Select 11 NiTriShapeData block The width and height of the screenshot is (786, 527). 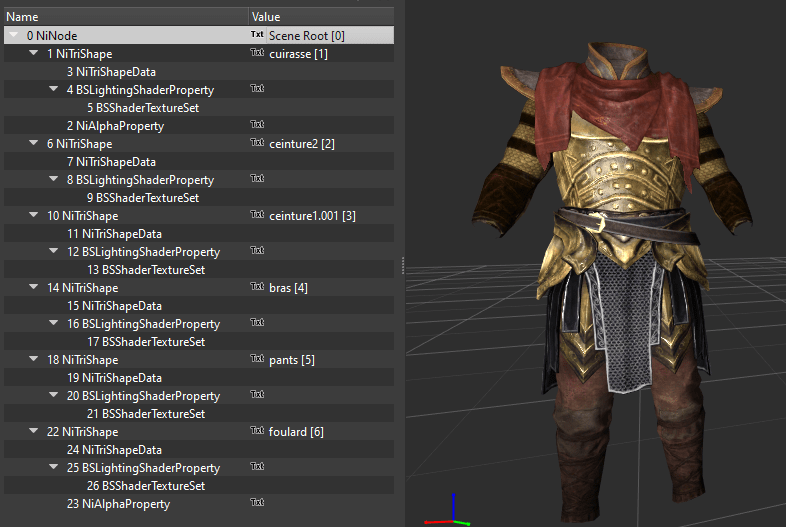click(114, 234)
